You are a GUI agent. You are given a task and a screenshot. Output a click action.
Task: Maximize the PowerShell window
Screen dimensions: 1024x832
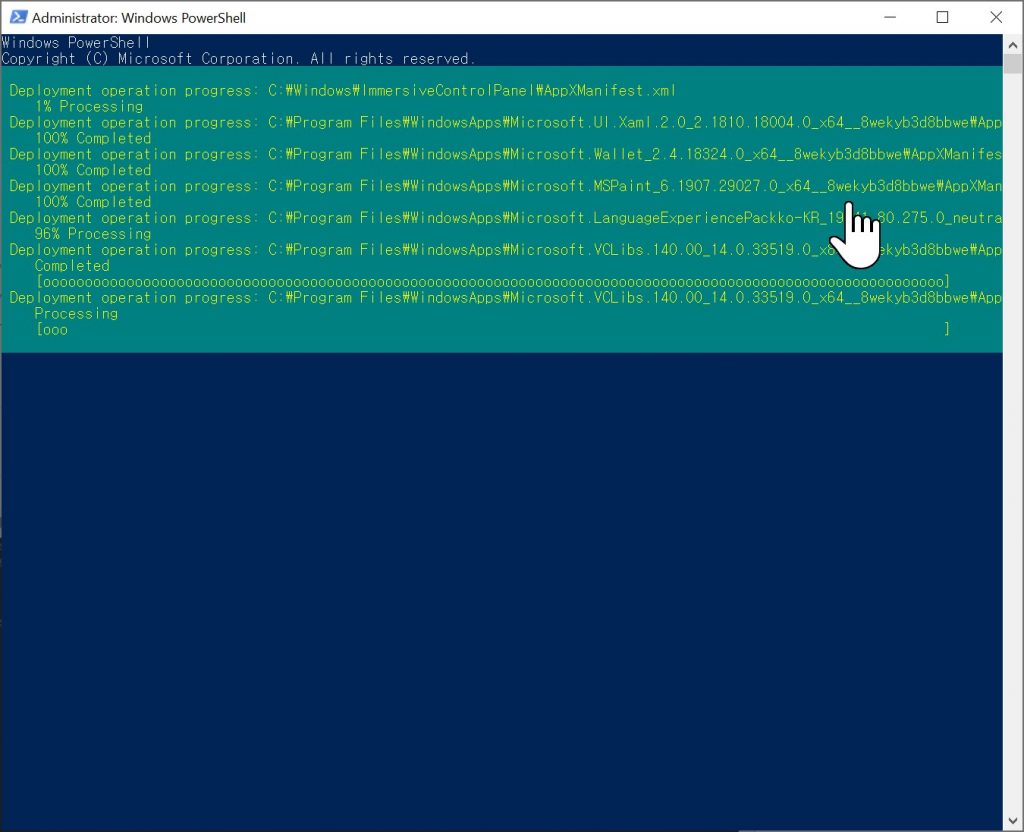pyautogui.click(x=942, y=17)
